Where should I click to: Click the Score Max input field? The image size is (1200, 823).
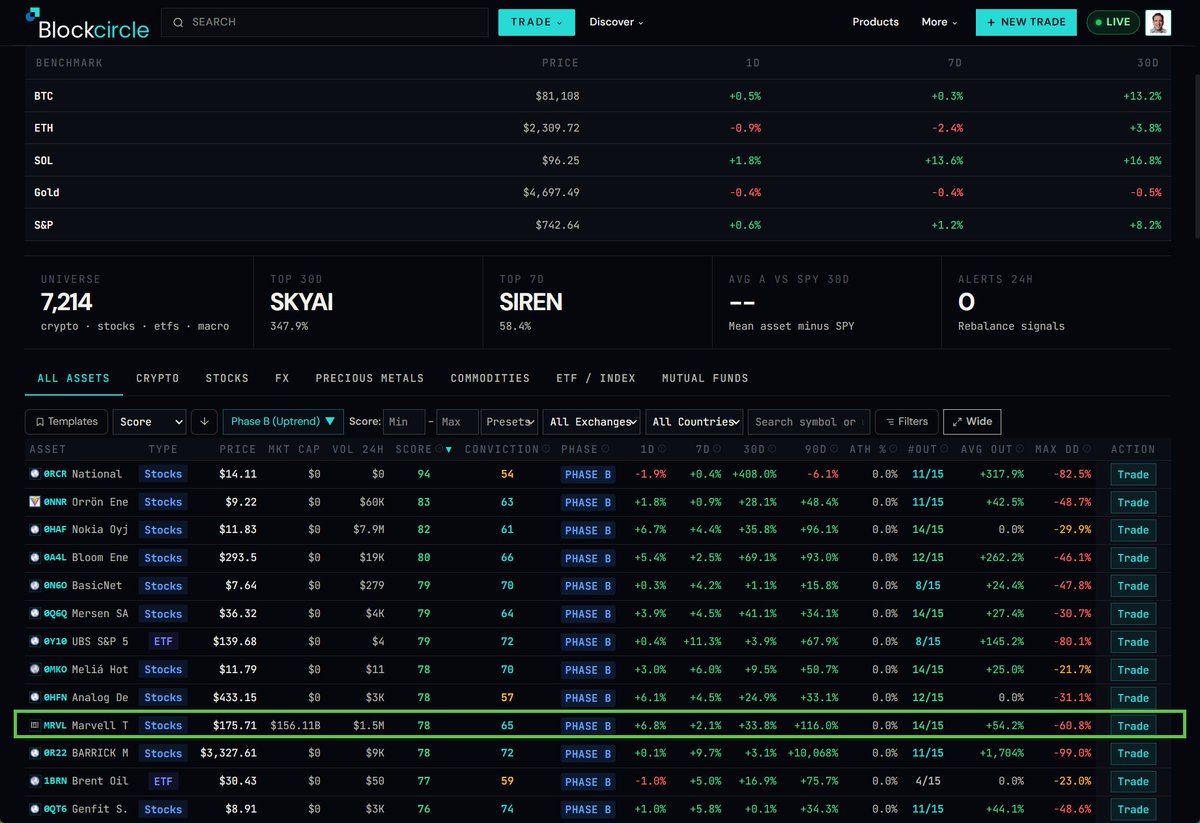click(457, 422)
